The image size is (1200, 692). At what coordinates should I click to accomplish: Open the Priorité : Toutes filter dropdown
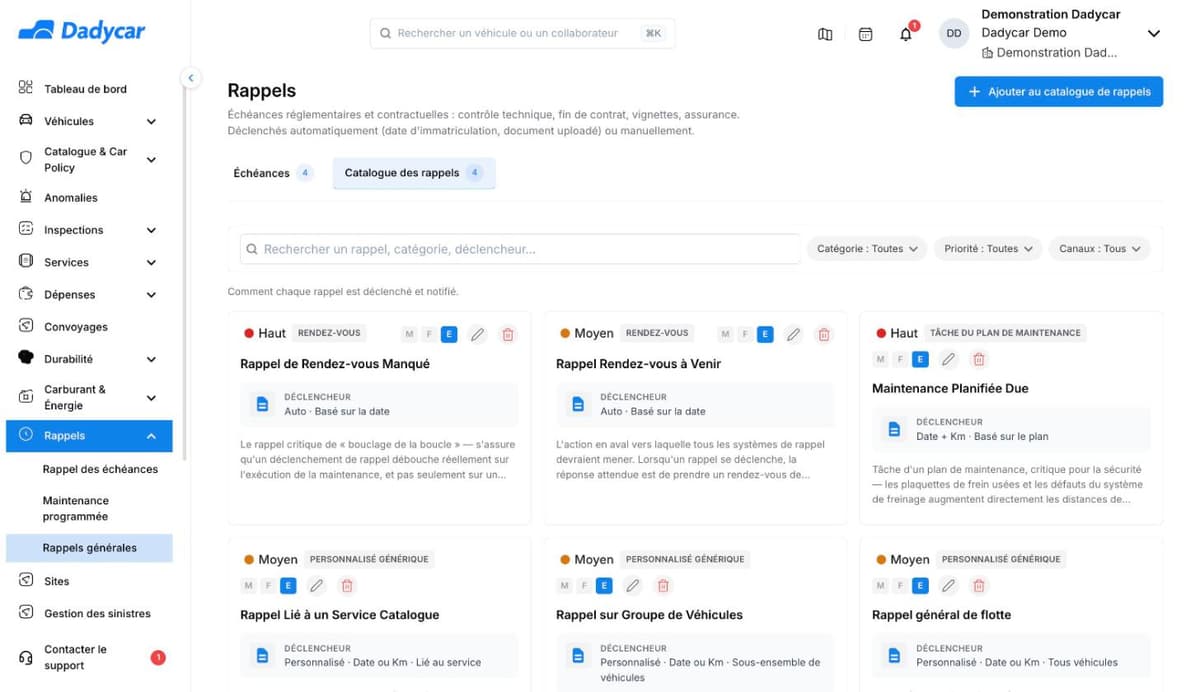[x=988, y=249]
